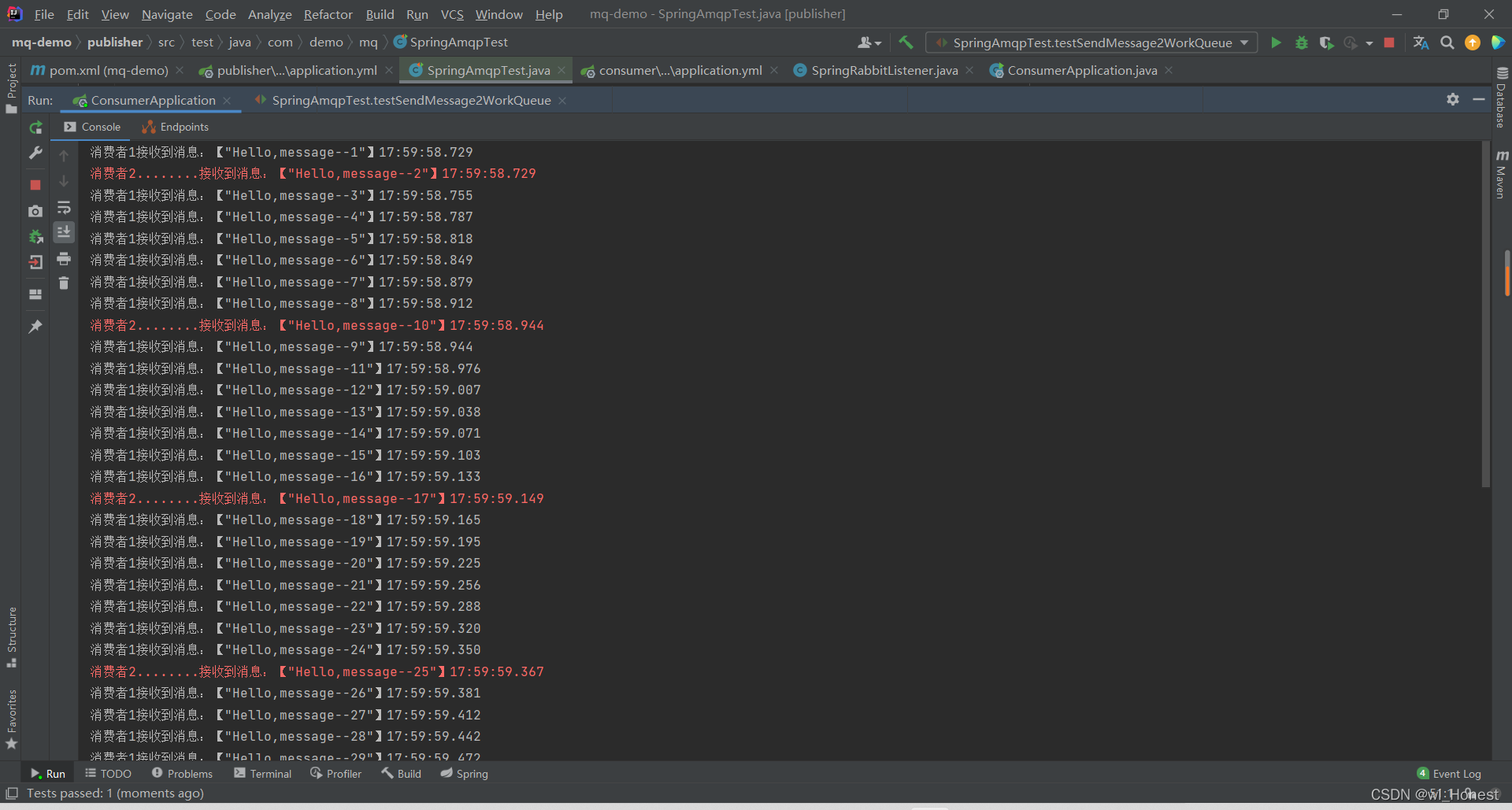
Task: Click the console vertical scrollbar
Action: 1486,315
